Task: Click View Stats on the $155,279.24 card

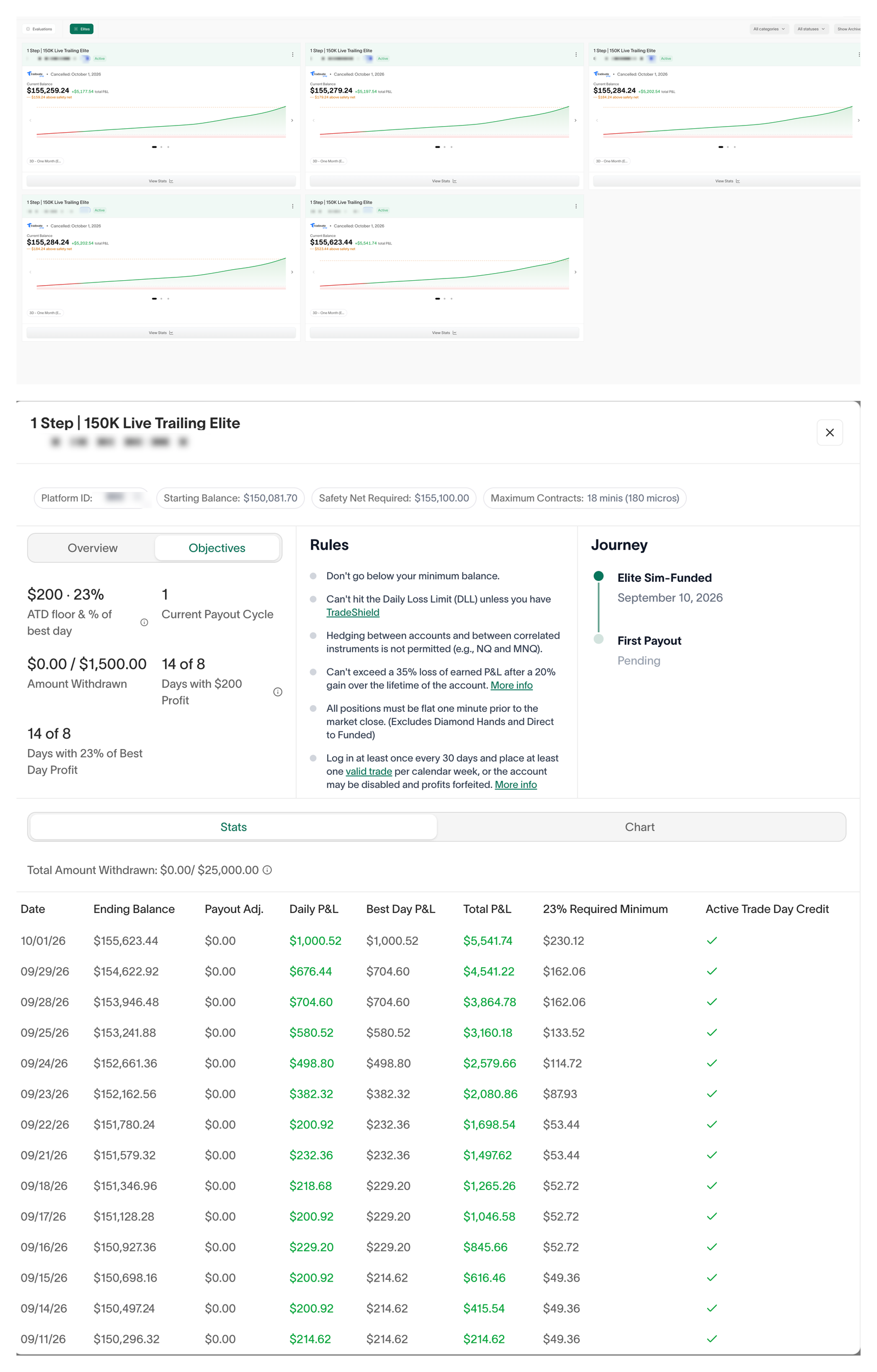Action: click(444, 181)
